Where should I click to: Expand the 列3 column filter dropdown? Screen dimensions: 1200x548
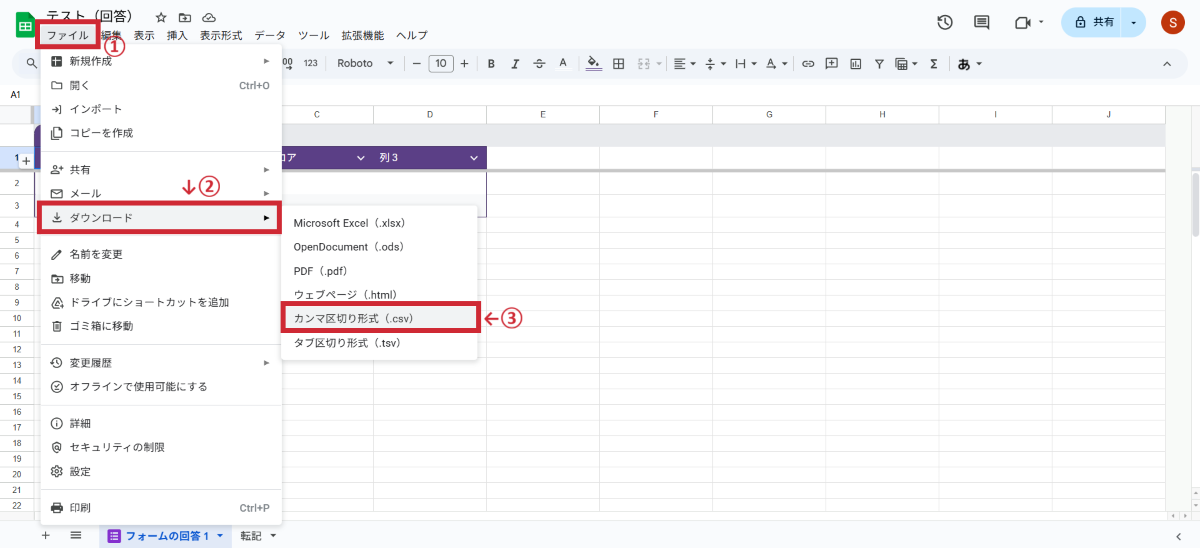475,158
